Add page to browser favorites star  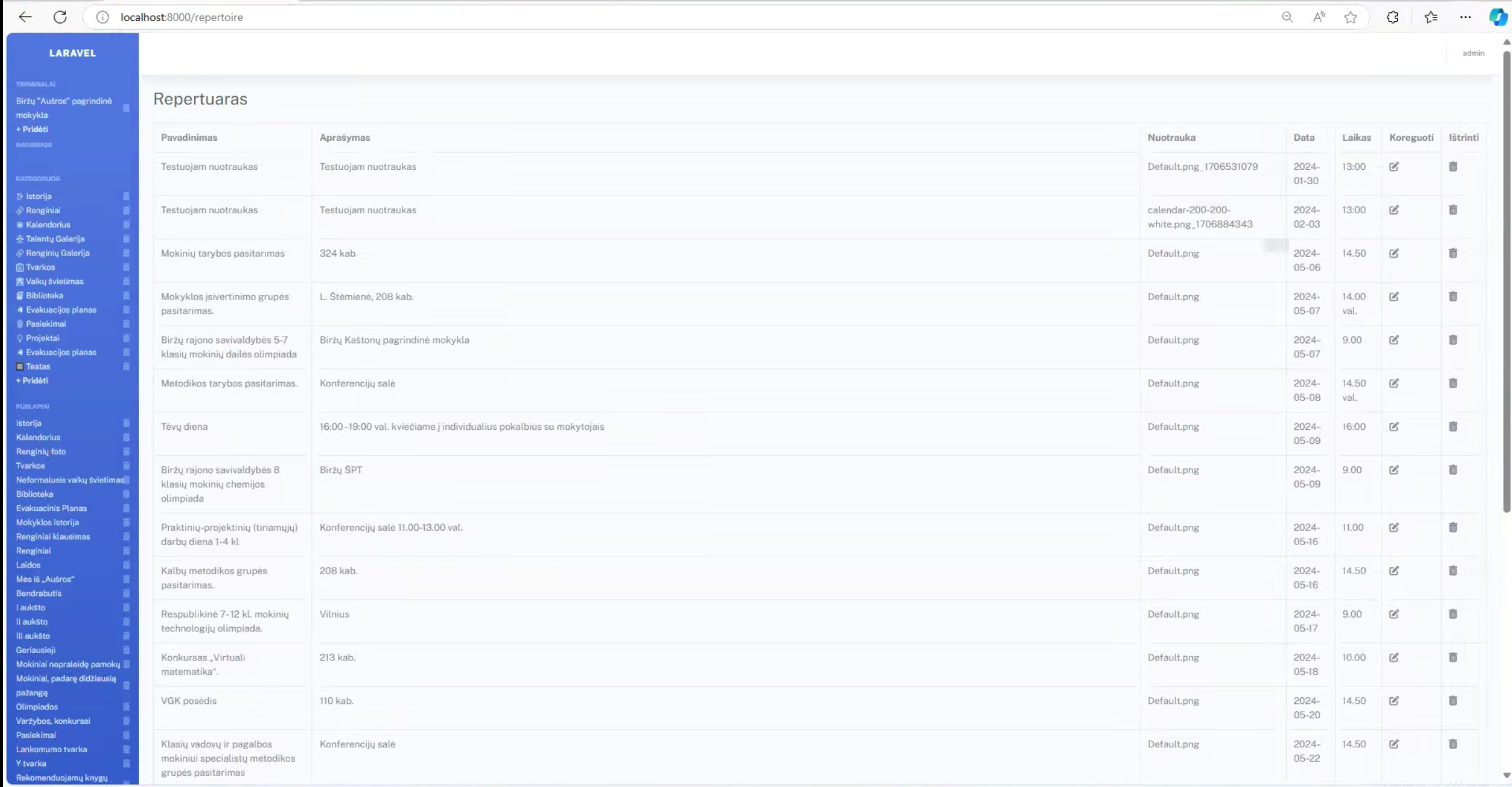1350,17
